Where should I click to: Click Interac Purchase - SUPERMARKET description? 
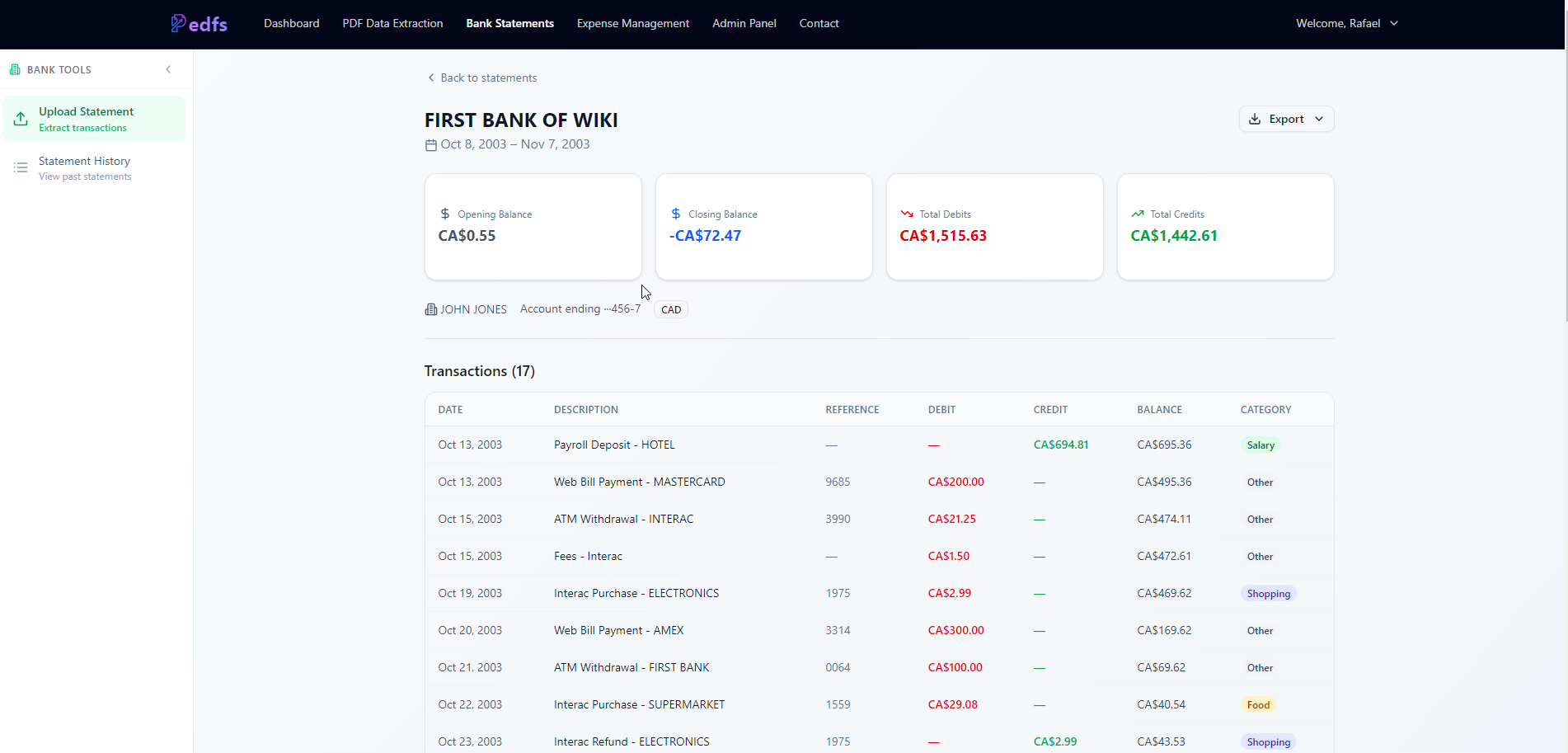[639, 704]
